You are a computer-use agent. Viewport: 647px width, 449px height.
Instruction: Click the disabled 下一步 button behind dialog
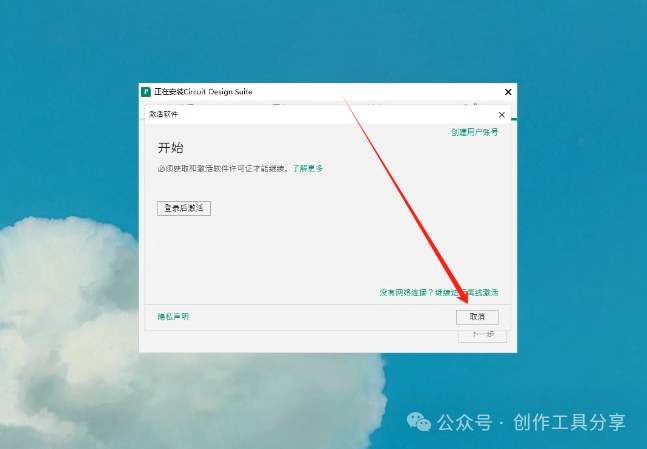482,334
